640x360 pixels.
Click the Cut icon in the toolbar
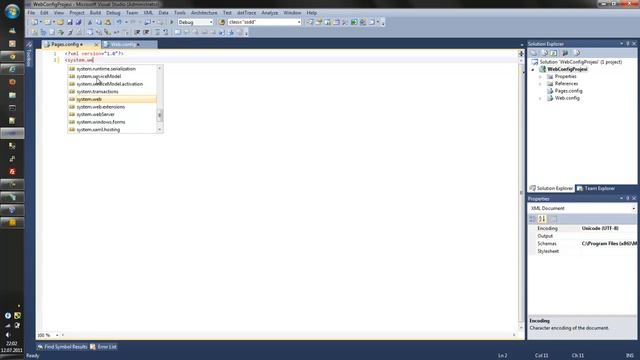click(x=90, y=22)
